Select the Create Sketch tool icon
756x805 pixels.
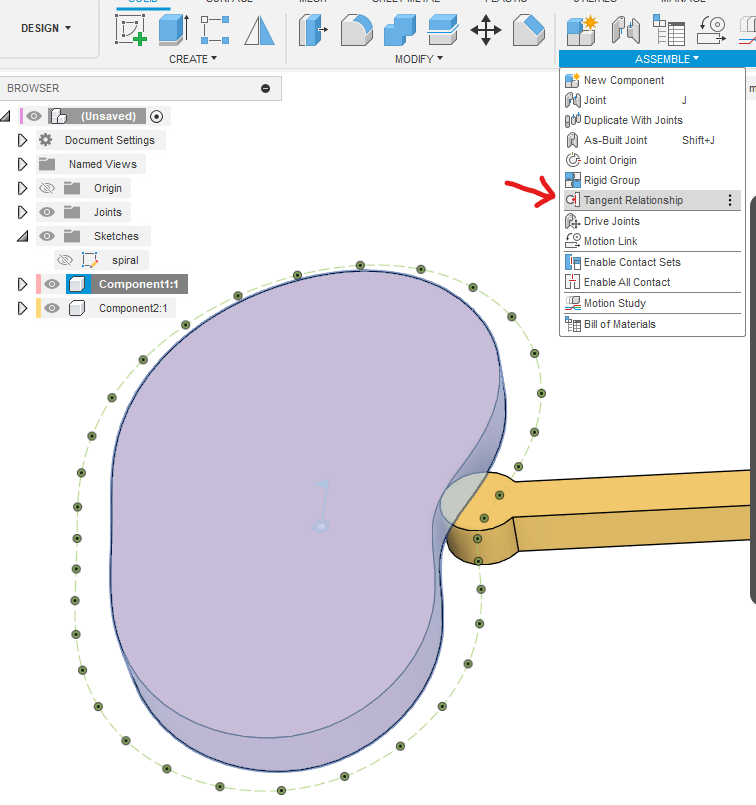[131, 30]
